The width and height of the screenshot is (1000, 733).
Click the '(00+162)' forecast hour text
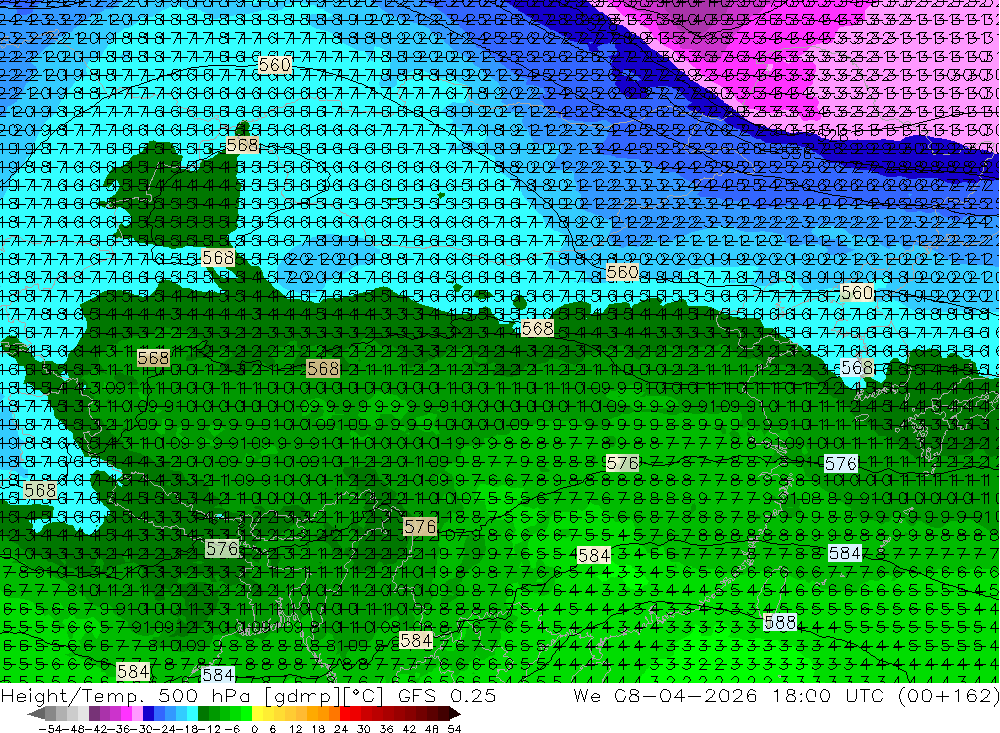tap(948, 695)
